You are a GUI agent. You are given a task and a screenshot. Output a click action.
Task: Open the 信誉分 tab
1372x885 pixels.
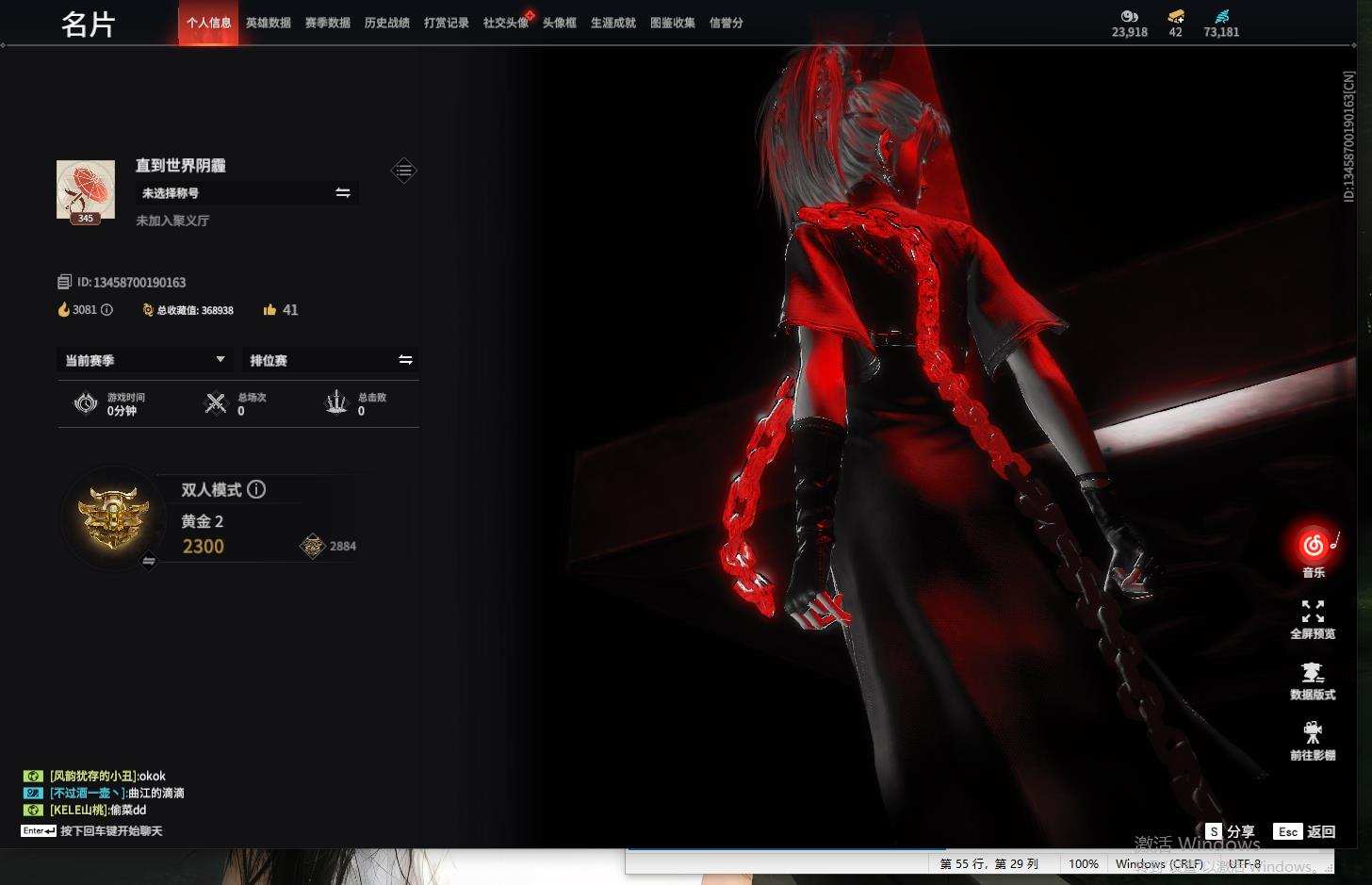727,23
